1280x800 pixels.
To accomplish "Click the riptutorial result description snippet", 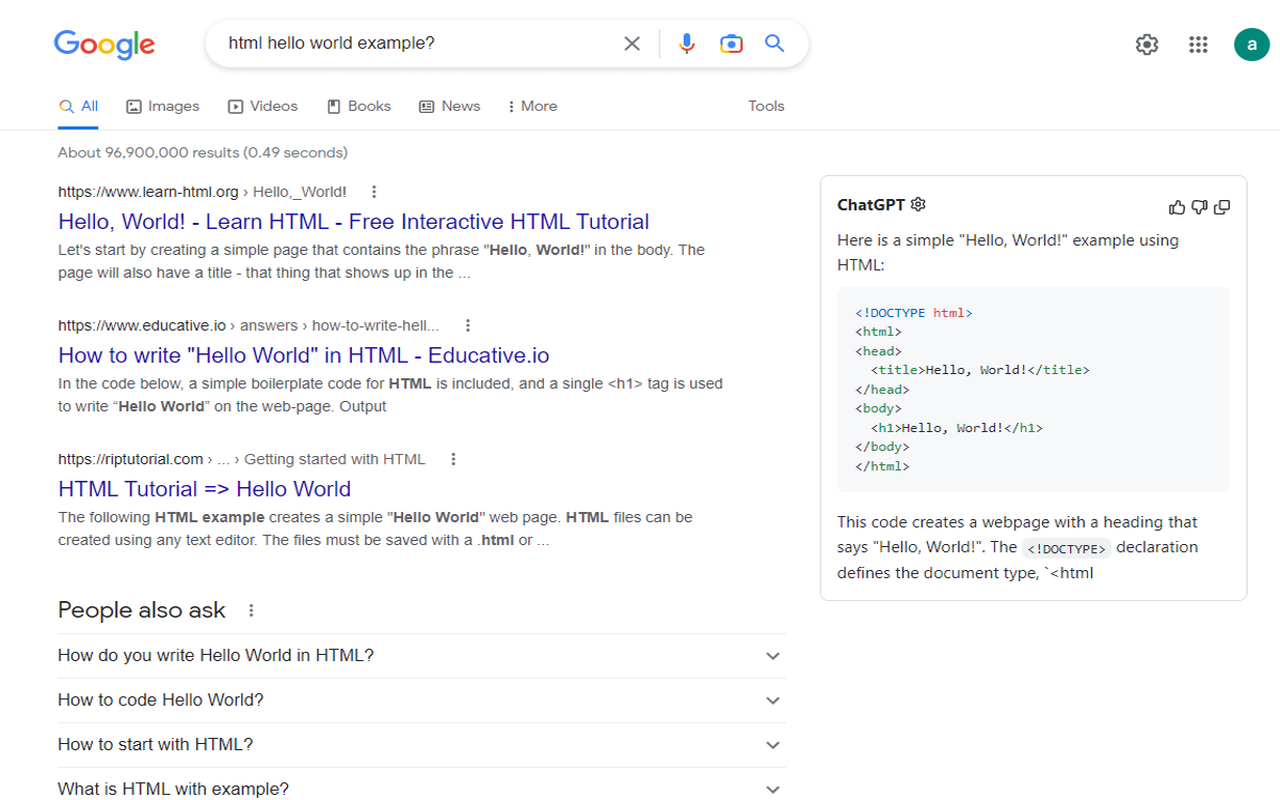I will [x=375, y=529].
